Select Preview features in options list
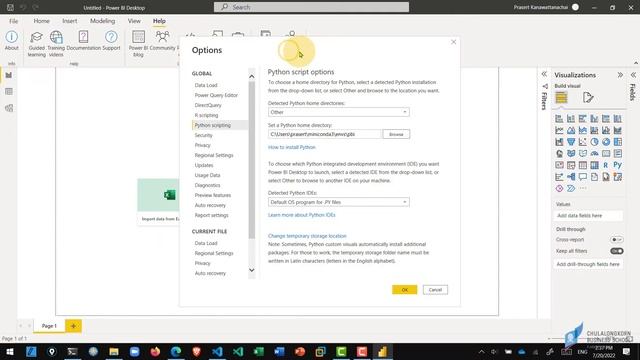640x360 pixels. point(213,195)
